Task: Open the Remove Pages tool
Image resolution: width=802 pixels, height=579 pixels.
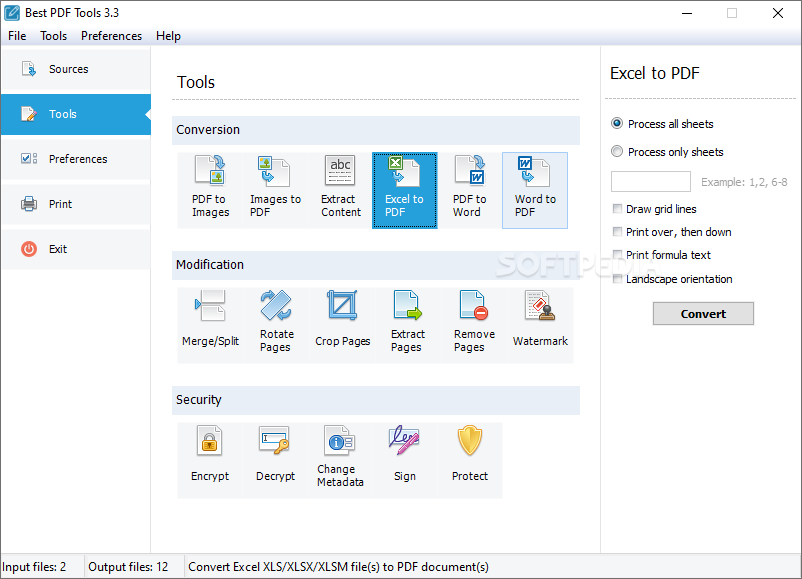Action: (x=474, y=325)
